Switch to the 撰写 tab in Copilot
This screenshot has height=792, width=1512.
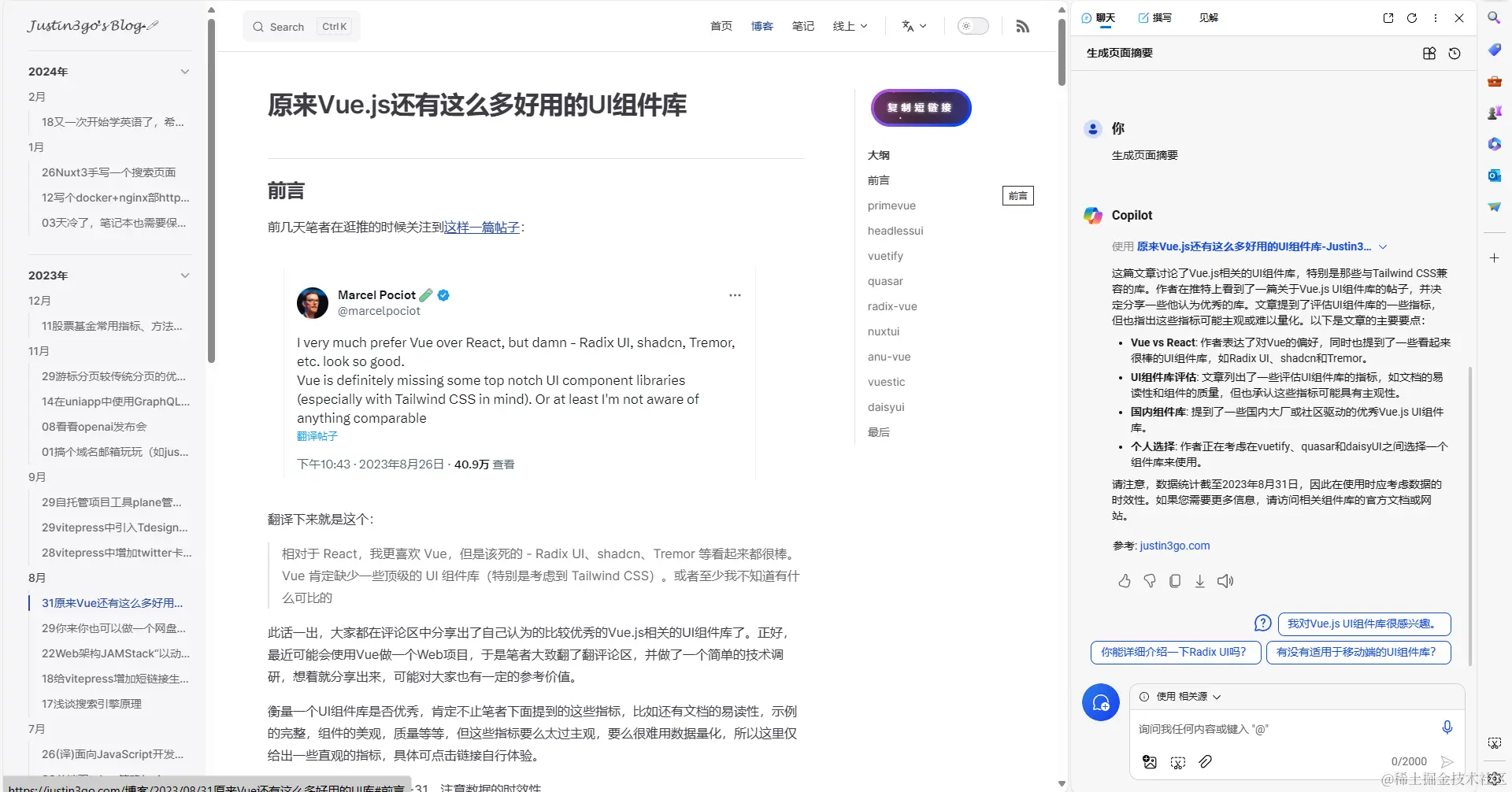click(x=1154, y=17)
